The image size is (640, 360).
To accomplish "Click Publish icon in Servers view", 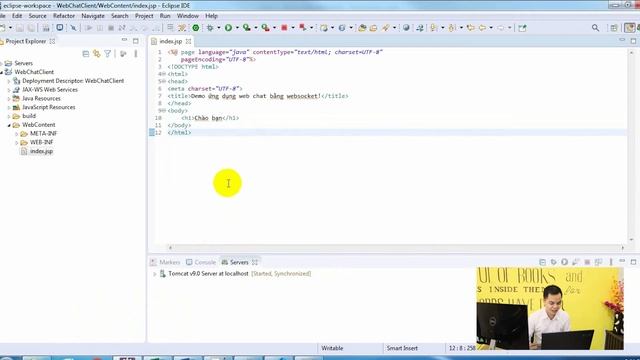I will tap(598, 262).
